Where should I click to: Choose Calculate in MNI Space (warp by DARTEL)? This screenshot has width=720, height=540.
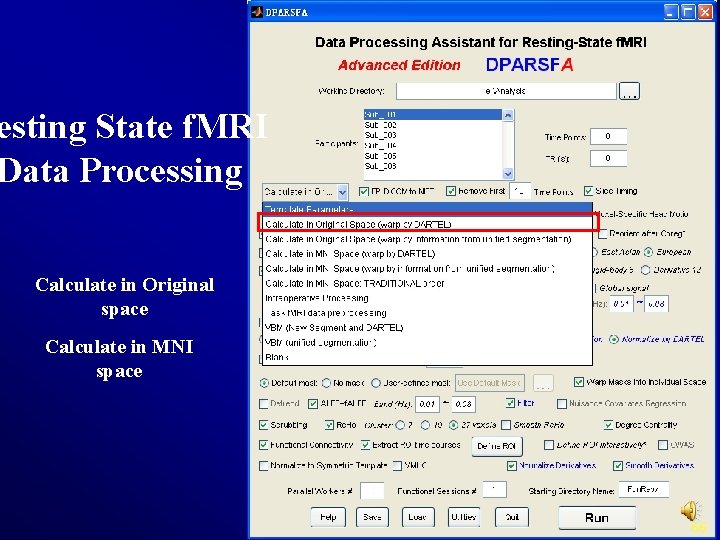pos(427,253)
